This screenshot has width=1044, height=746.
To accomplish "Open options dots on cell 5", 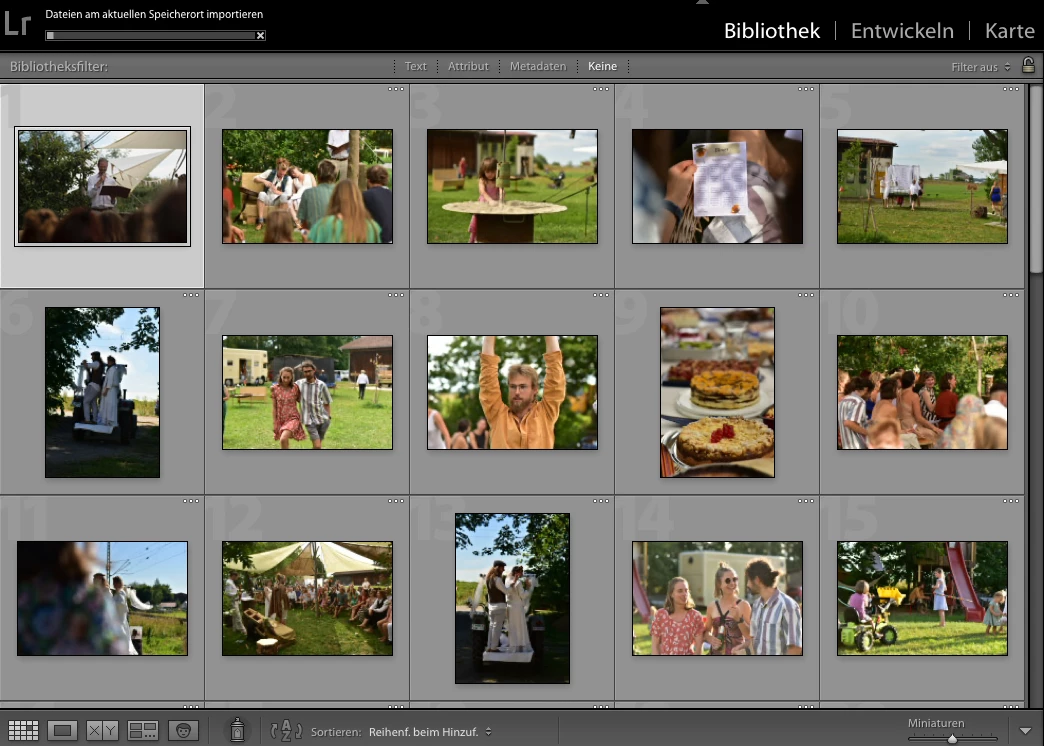I will [1011, 89].
